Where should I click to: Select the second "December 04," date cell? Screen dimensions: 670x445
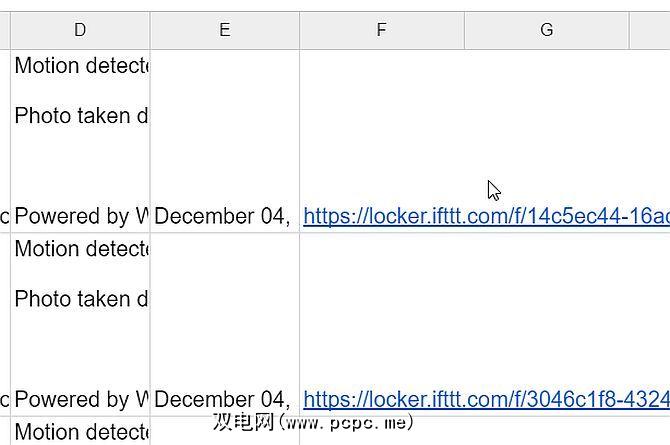click(223, 400)
